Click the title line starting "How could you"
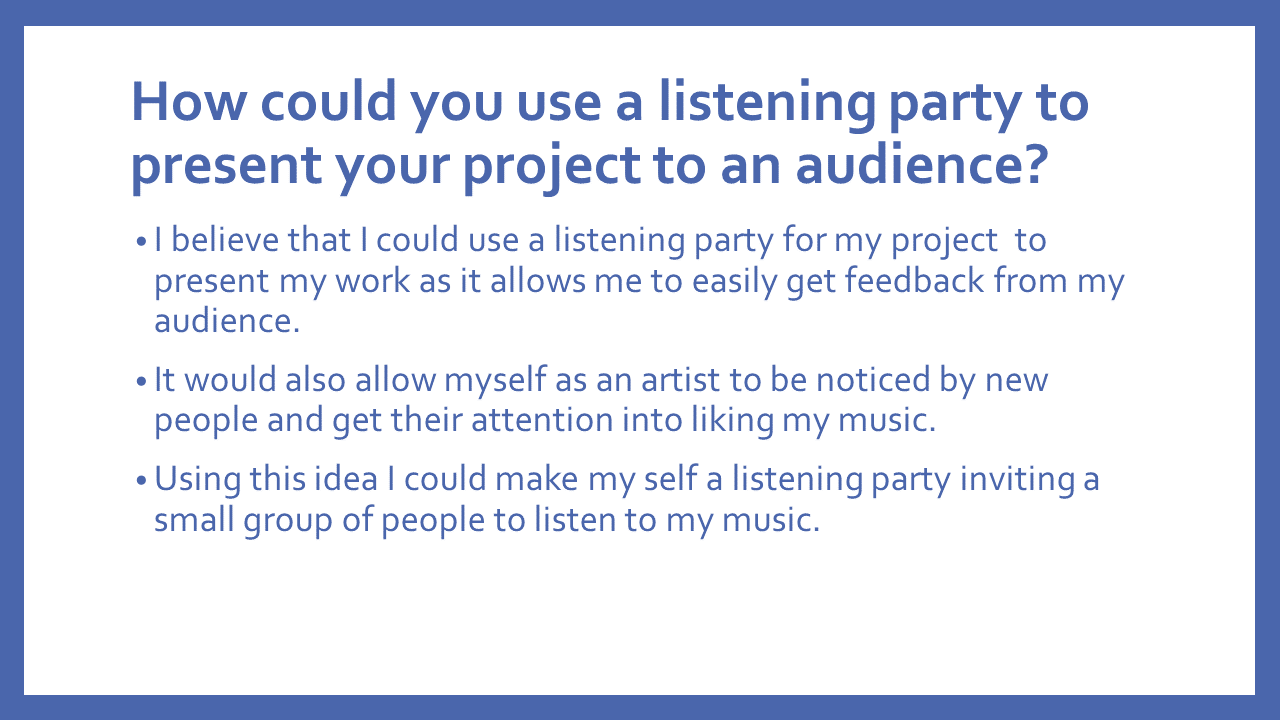This screenshot has width=1280, height=720. [x=608, y=102]
